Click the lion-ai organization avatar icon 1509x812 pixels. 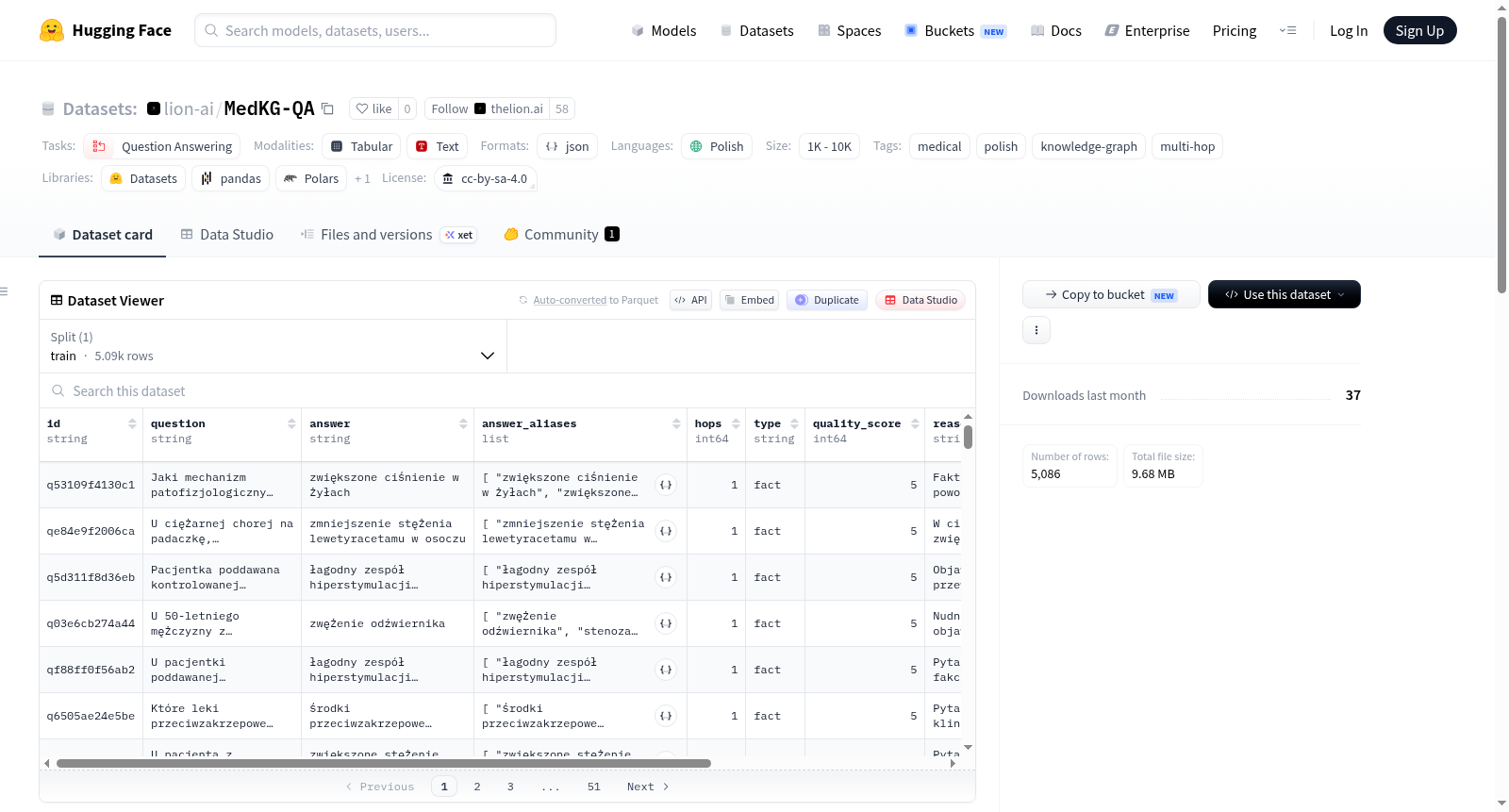[154, 108]
